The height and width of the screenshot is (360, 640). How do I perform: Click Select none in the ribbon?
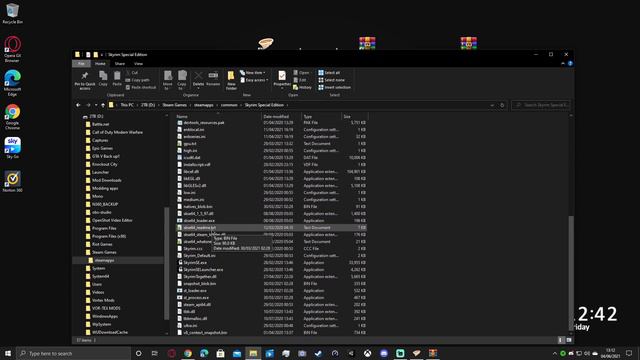(x=331, y=80)
